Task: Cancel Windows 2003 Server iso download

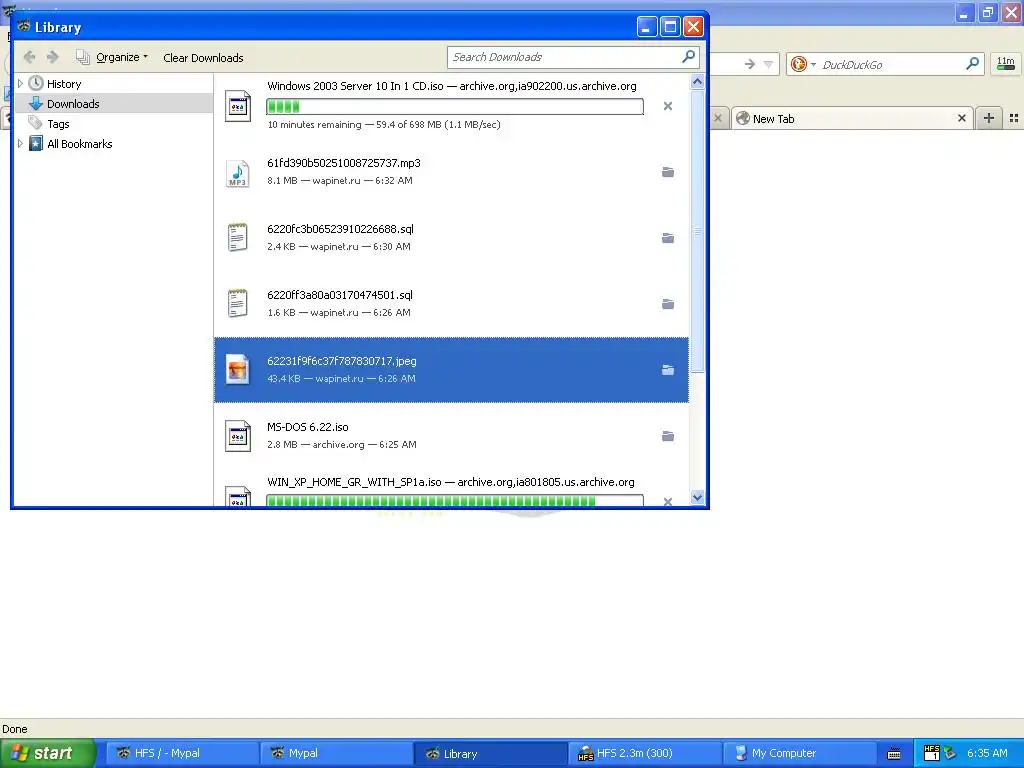Action: [x=667, y=106]
